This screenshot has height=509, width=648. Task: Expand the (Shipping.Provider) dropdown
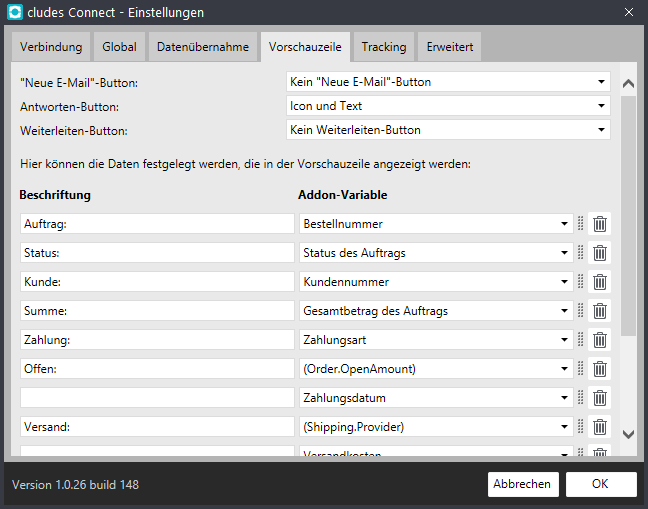(x=436, y=427)
